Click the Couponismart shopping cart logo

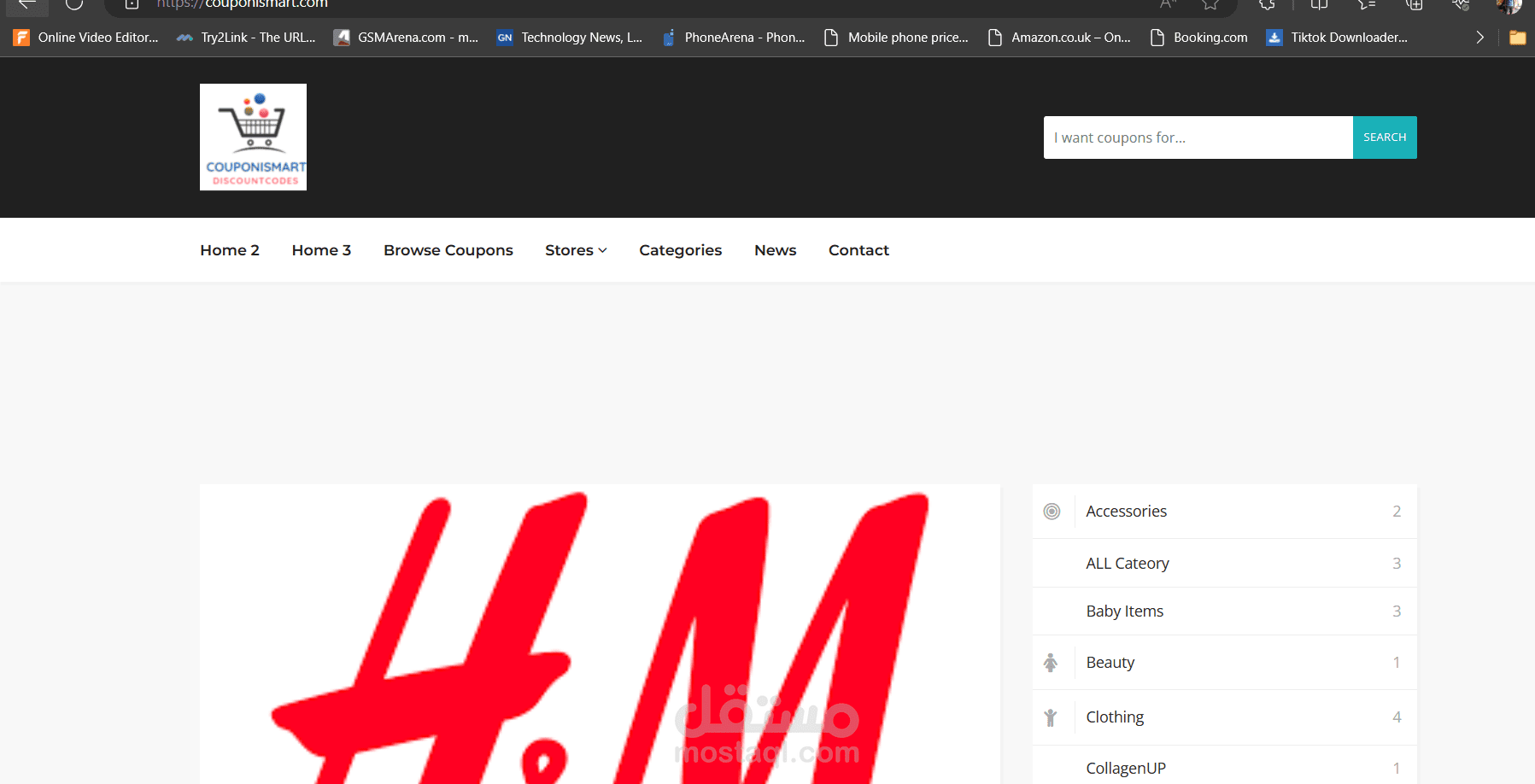pyautogui.click(x=253, y=137)
